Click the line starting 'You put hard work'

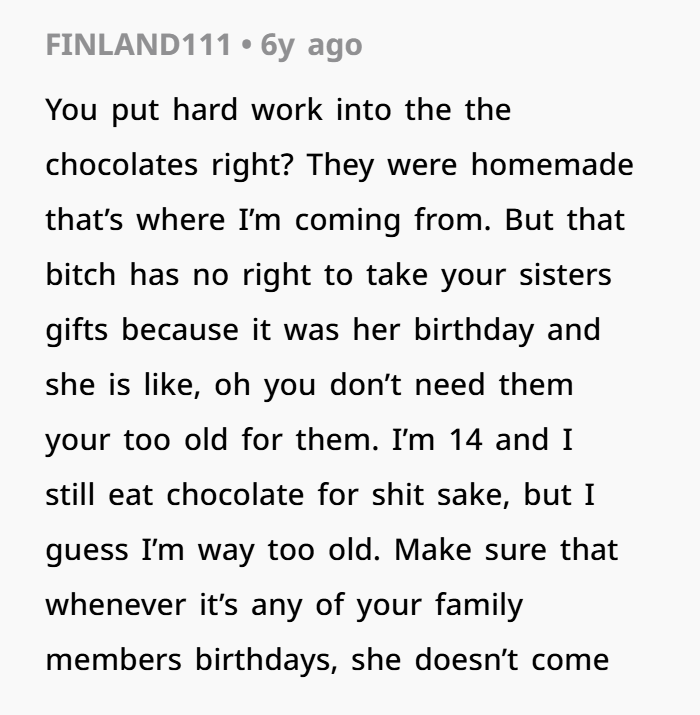(278, 110)
